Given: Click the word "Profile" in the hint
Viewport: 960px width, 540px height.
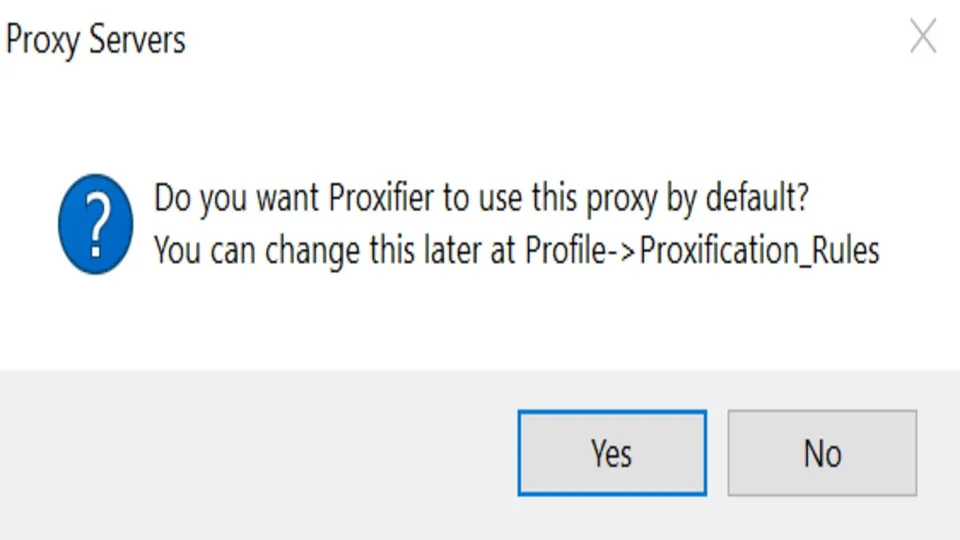Looking at the screenshot, I should point(565,250).
